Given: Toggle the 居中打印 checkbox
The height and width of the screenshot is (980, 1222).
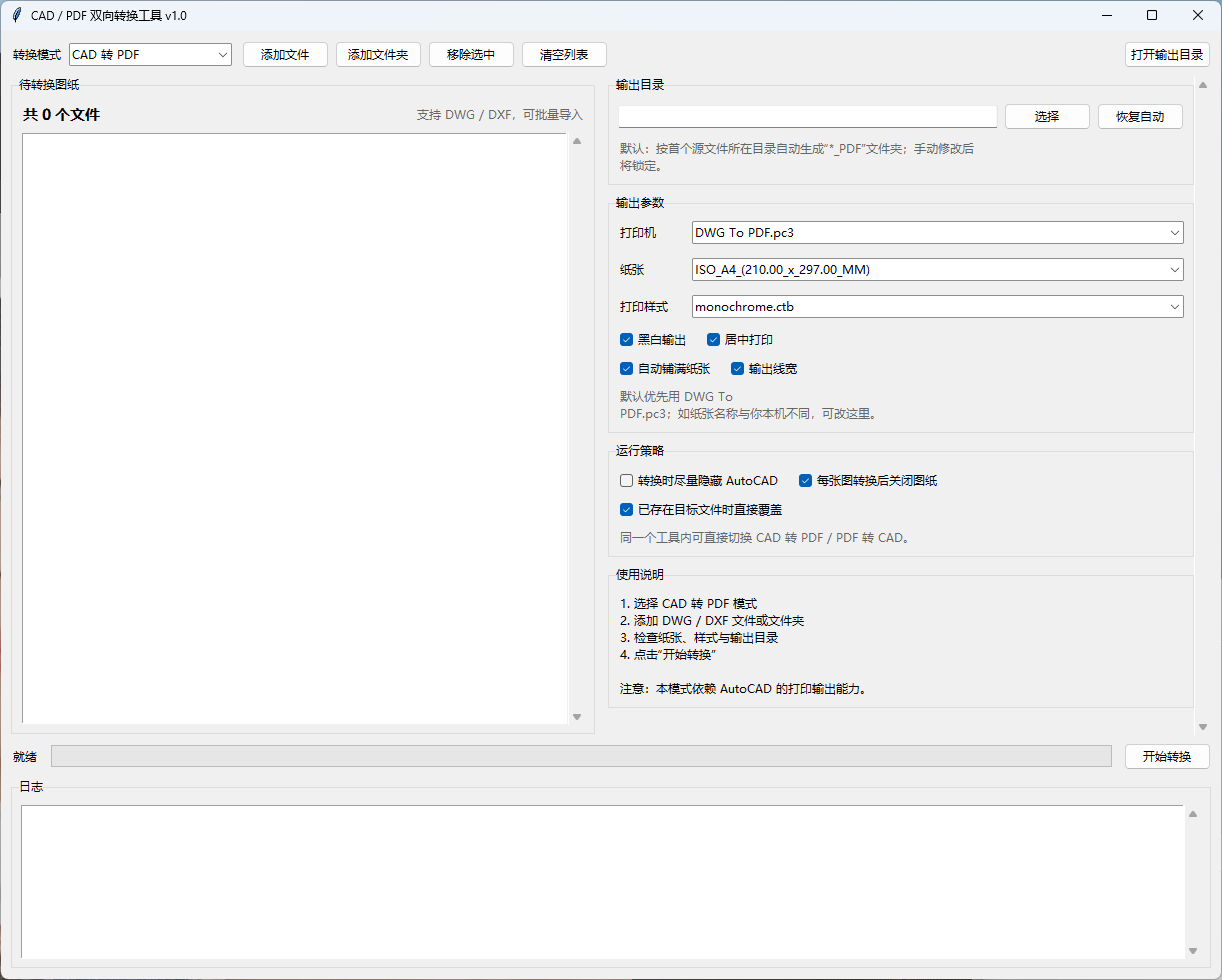Looking at the screenshot, I should pyautogui.click(x=714, y=340).
